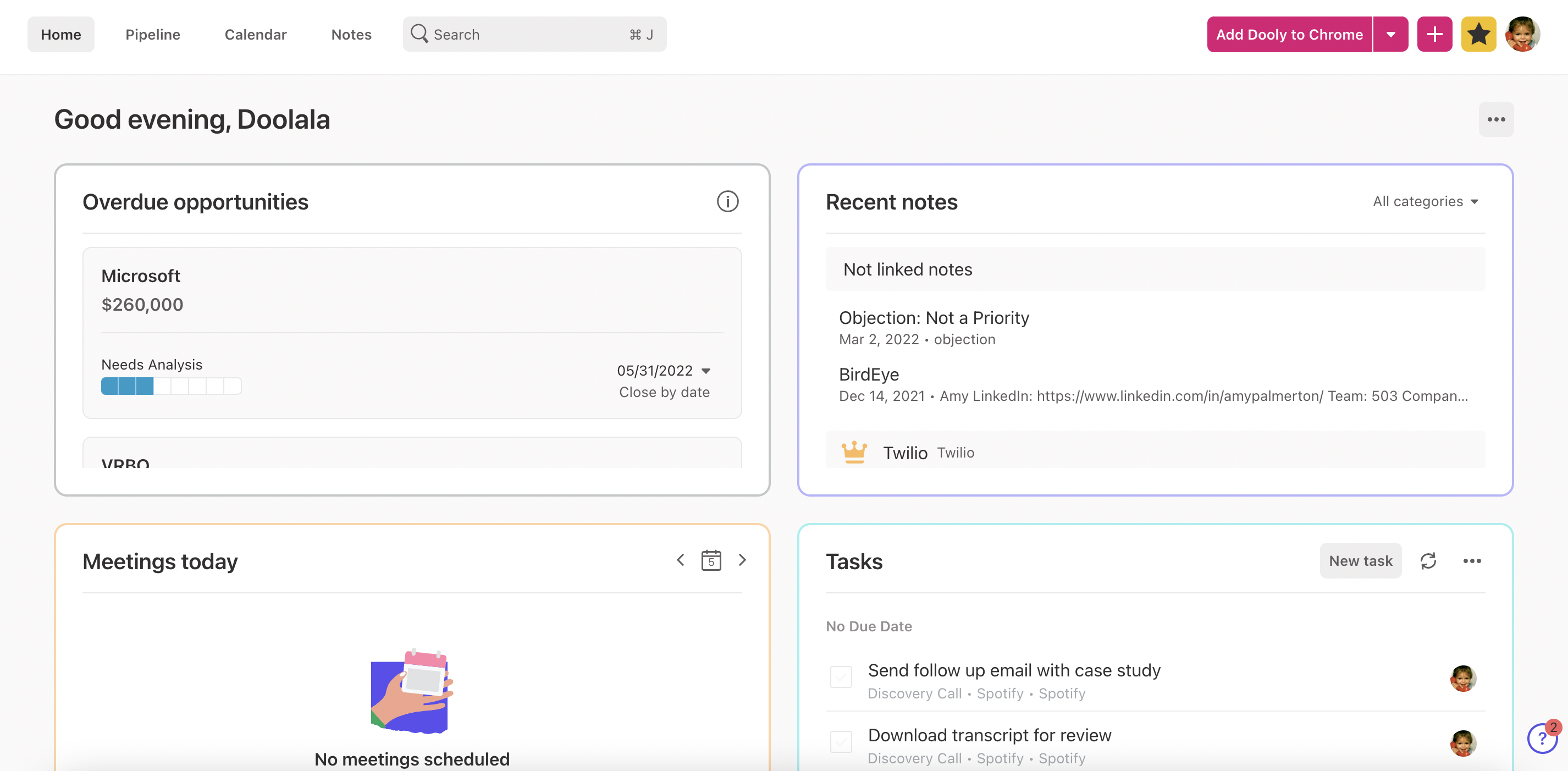This screenshot has width=1568, height=771.
Task: Open the yellow star favorites icon
Action: (x=1478, y=34)
